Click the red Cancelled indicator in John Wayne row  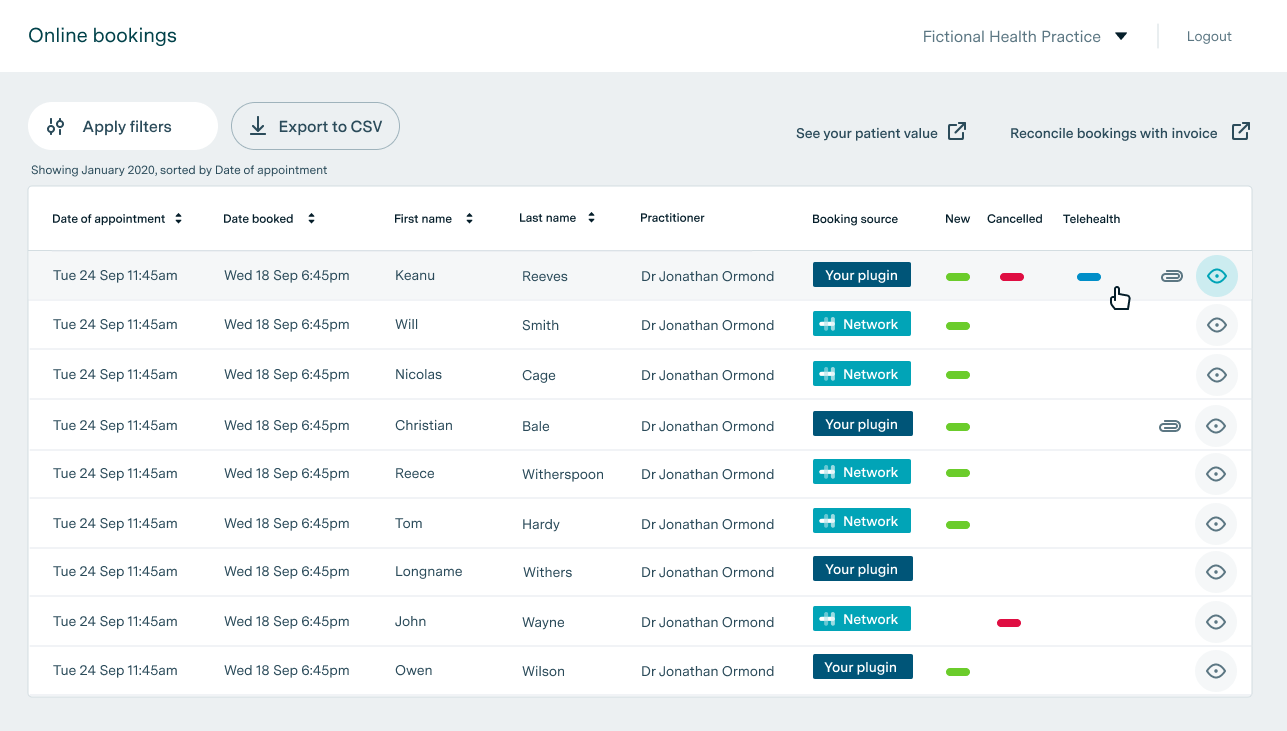[x=1008, y=623]
